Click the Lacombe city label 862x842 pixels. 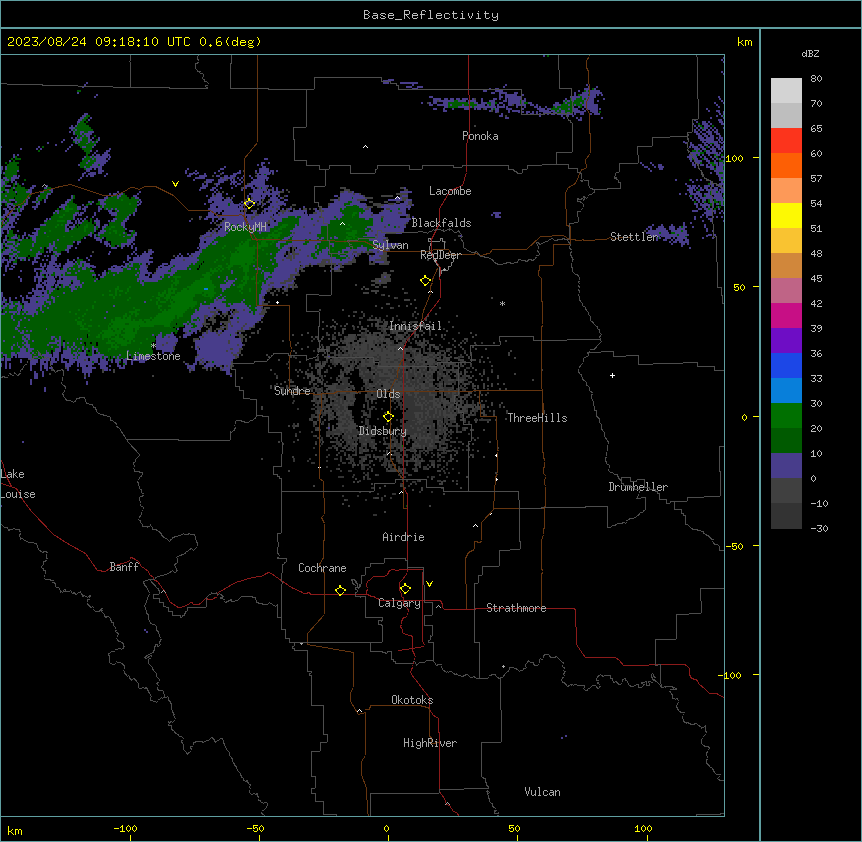[x=450, y=191]
